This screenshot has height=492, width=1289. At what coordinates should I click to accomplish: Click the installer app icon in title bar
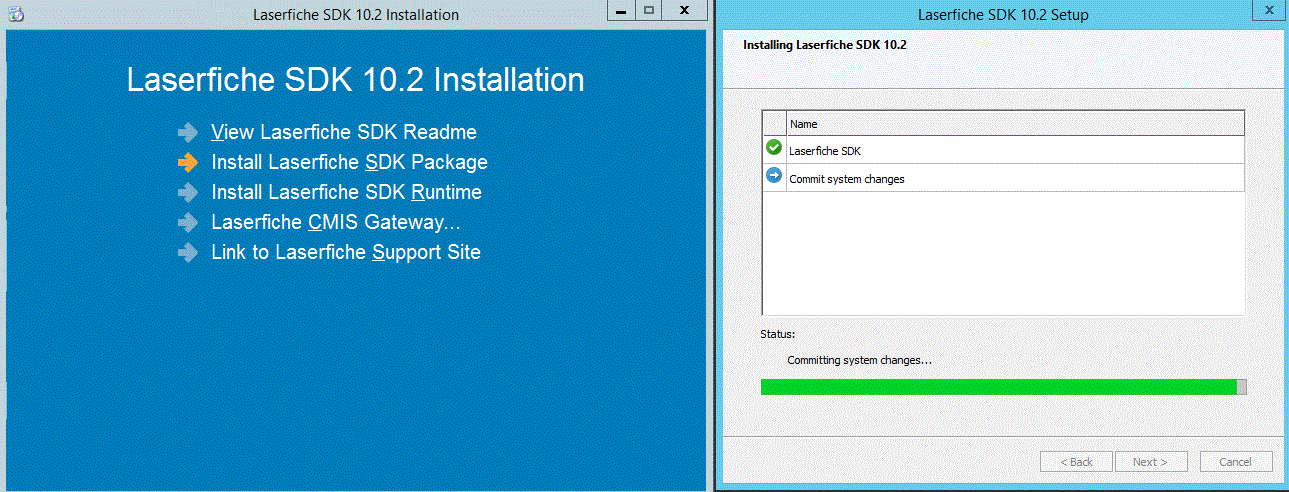tap(16, 14)
